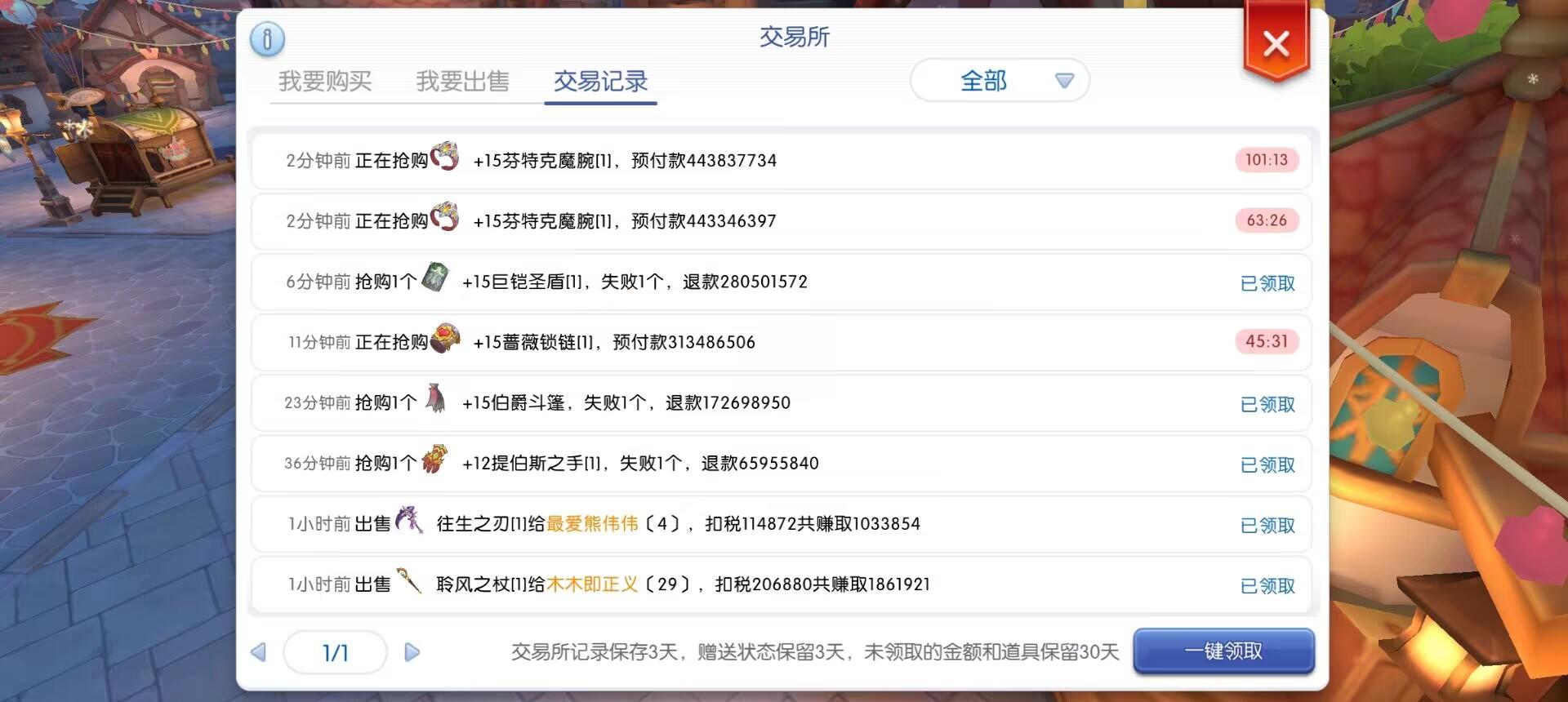Click the +12提伯斯之手 glove item icon
The width and height of the screenshot is (1568, 702).
[434, 459]
